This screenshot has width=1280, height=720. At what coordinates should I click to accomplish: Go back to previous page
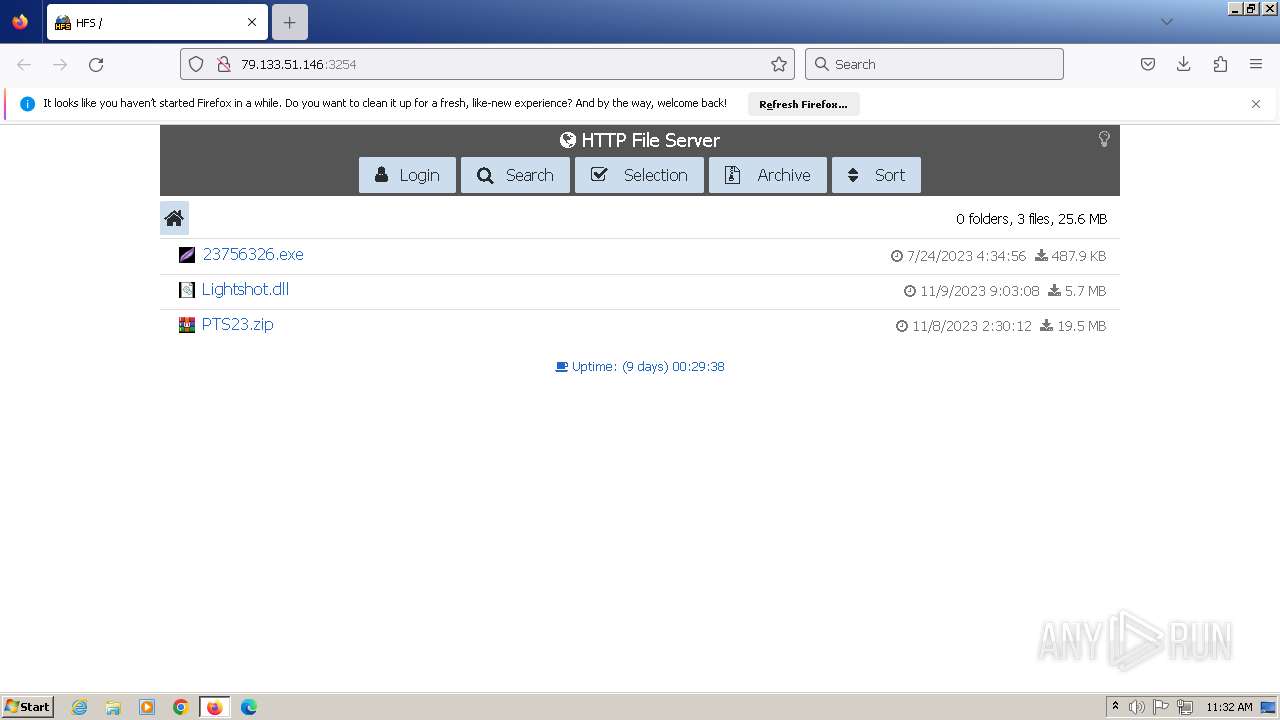click(x=24, y=64)
